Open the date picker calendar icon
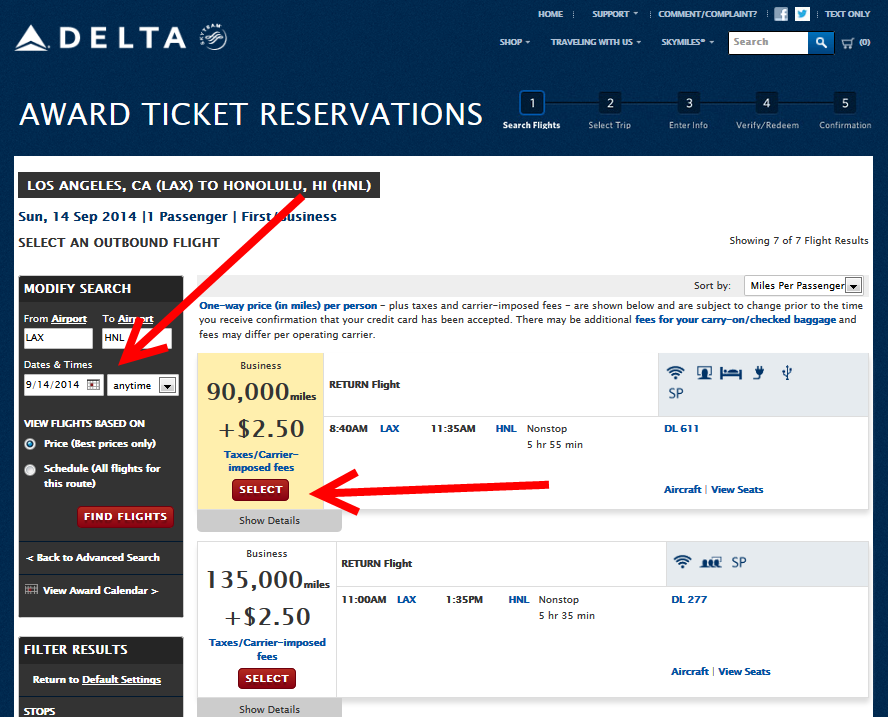888x717 pixels. point(93,384)
